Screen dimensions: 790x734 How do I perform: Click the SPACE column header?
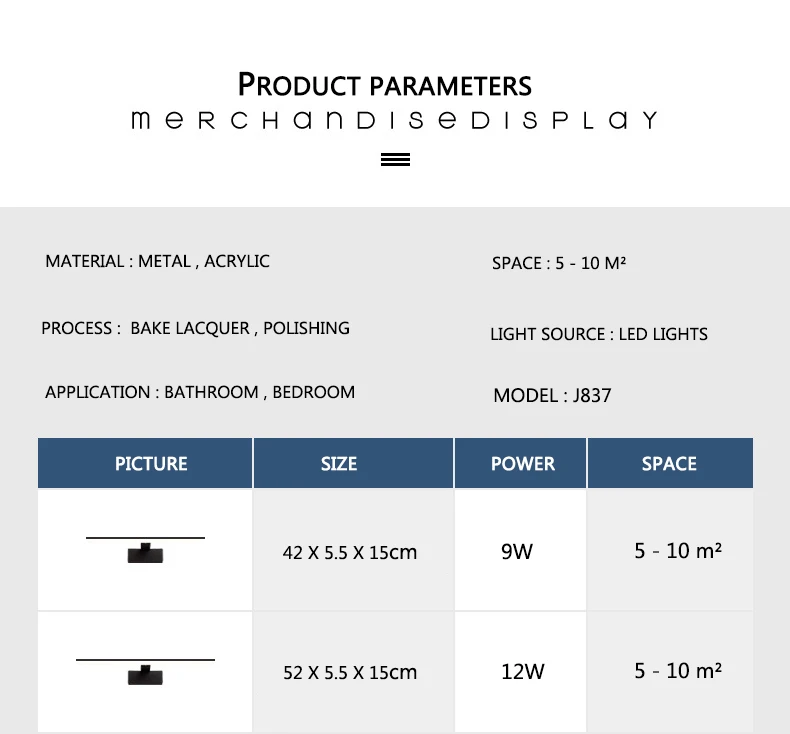670,463
